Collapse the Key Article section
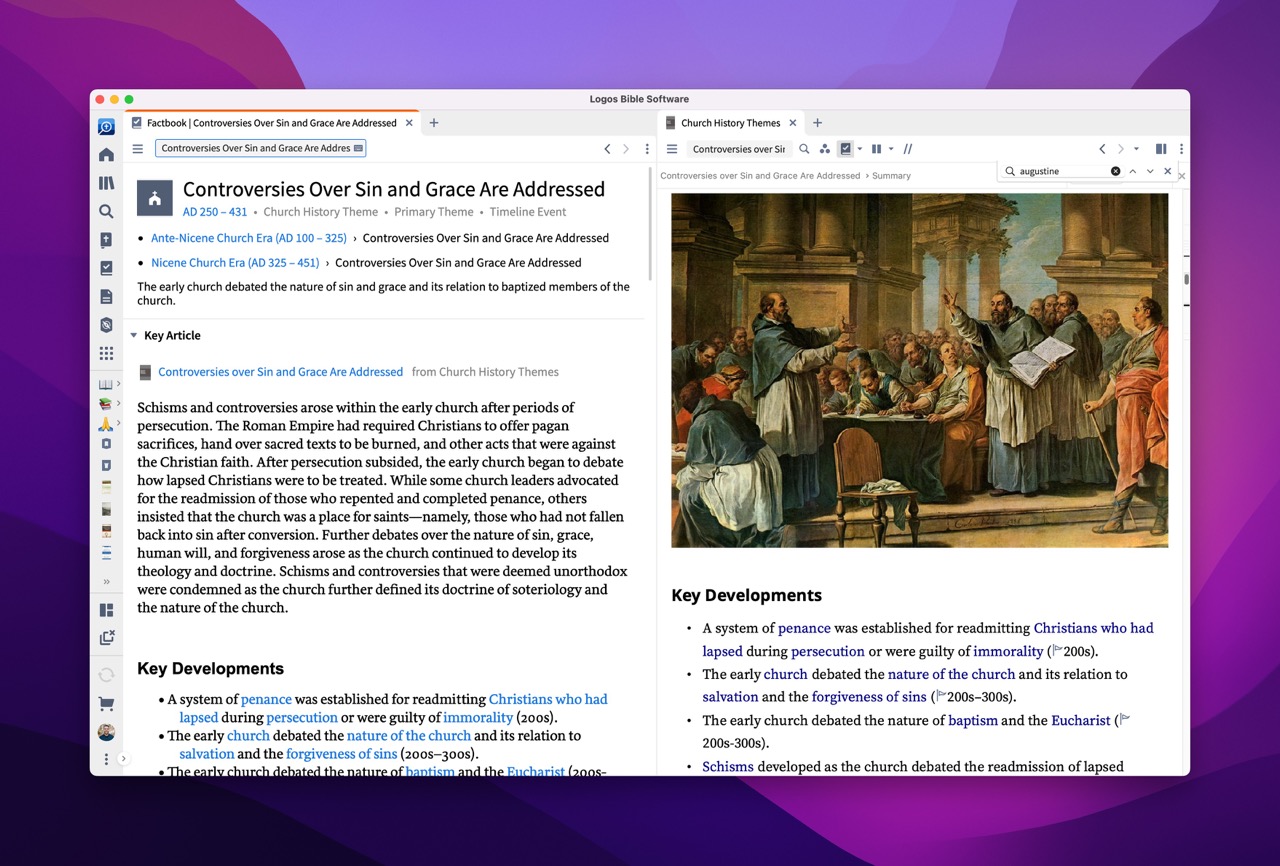 click(134, 336)
